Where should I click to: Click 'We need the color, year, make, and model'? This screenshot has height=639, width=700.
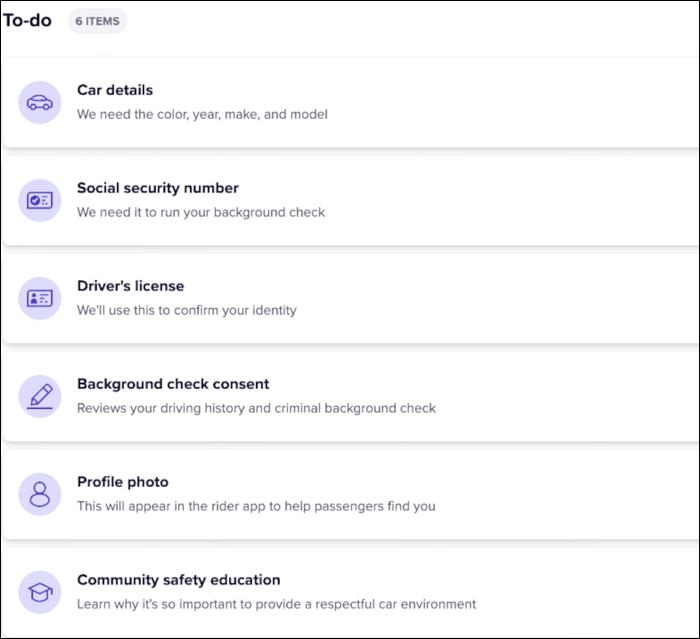coord(202,114)
